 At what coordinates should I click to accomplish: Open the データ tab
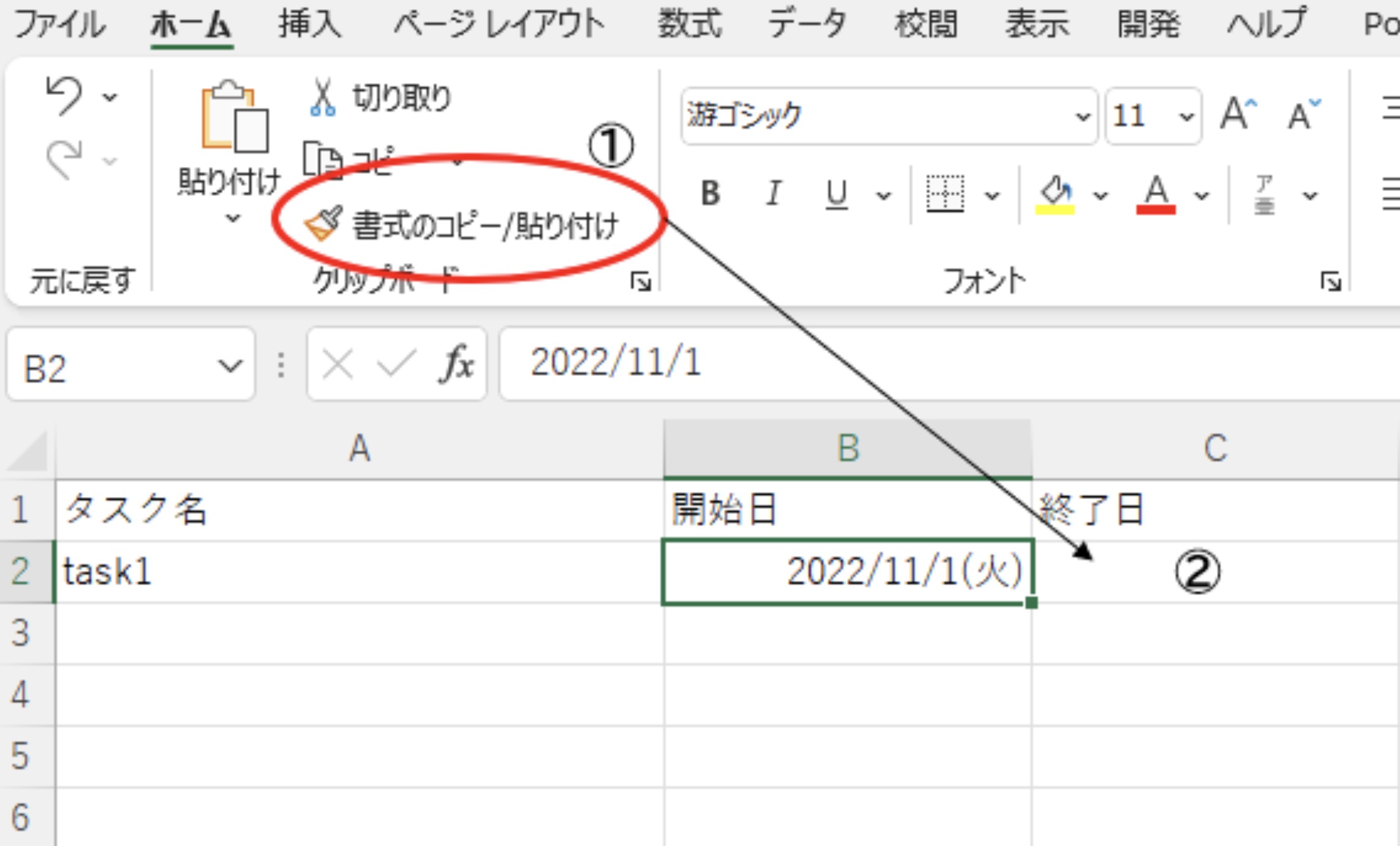pos(807,24)
